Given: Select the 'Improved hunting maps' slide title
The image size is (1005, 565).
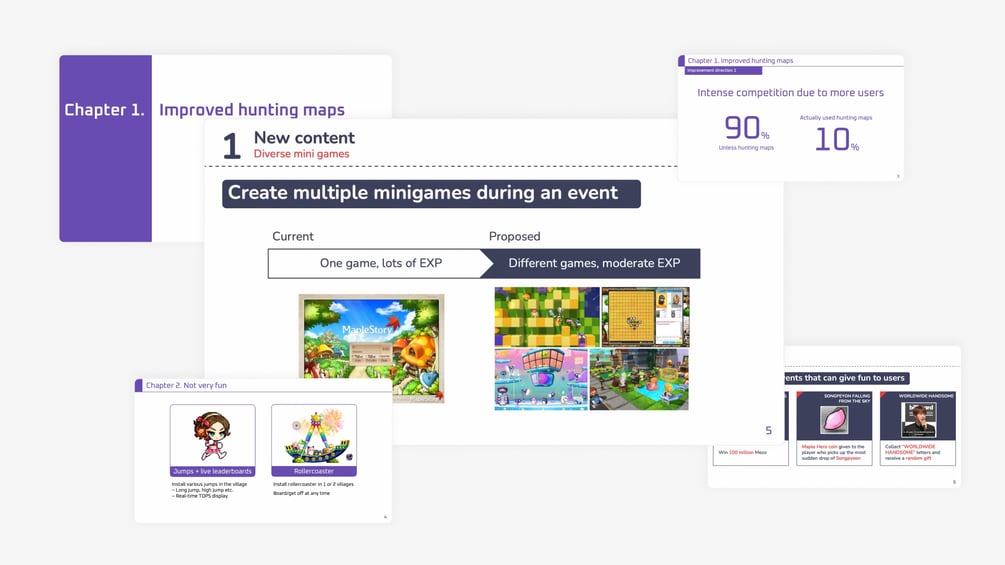Looking at the screenshot, I should (252, 110).
